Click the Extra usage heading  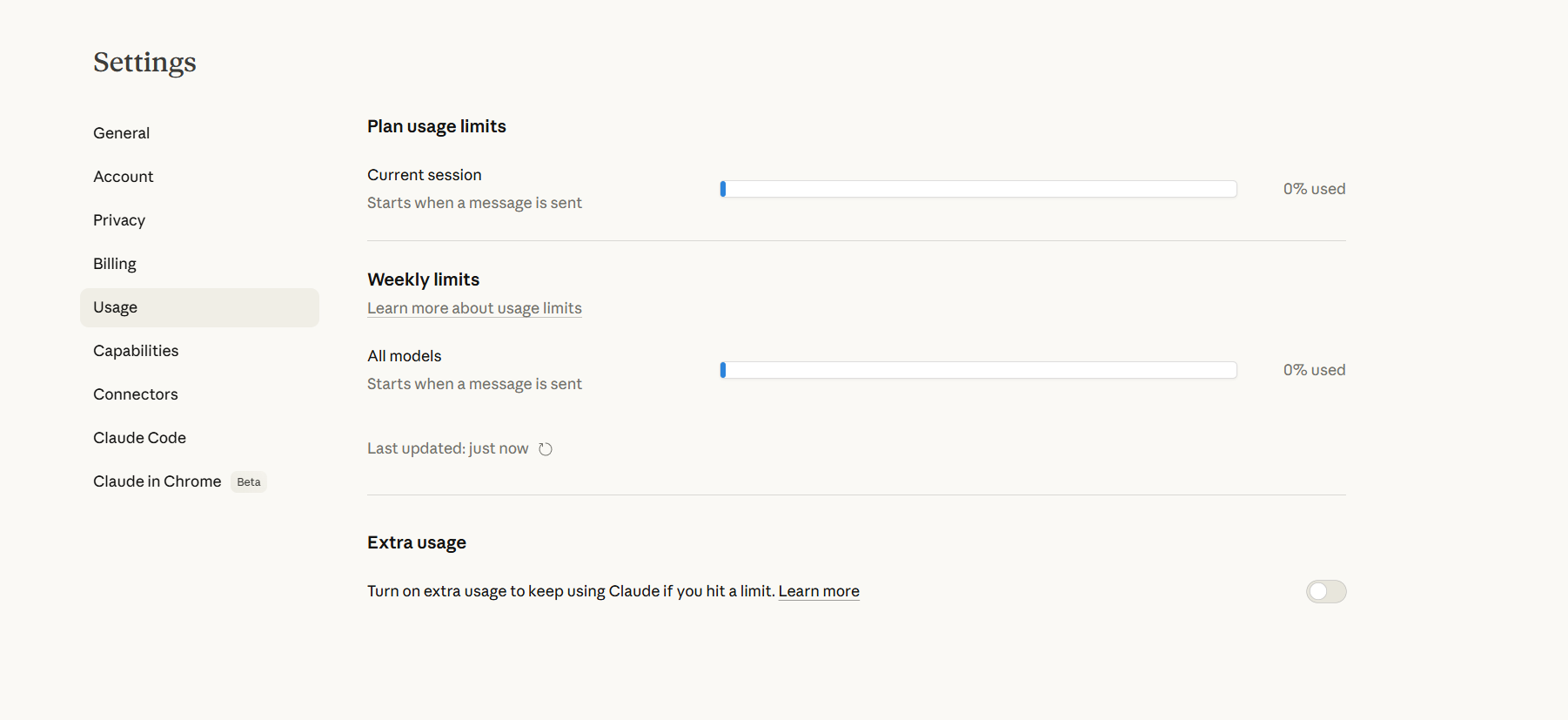[x=417, y=542]
